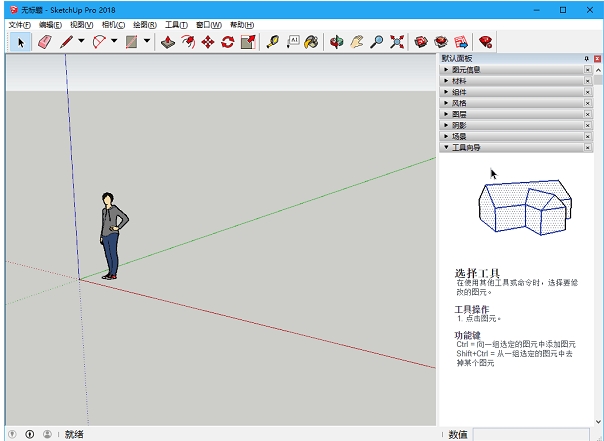Click the Zoom Extents icon
Viewport: 604px width, 441px height.
[397, 42]
